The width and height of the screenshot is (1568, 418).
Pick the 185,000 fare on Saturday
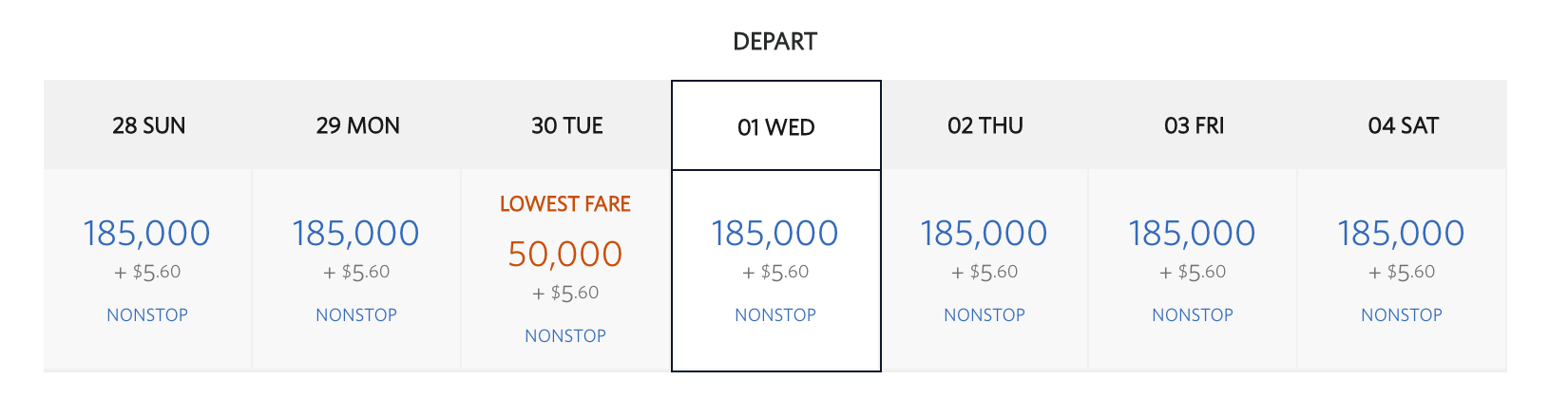[1402, 233]
